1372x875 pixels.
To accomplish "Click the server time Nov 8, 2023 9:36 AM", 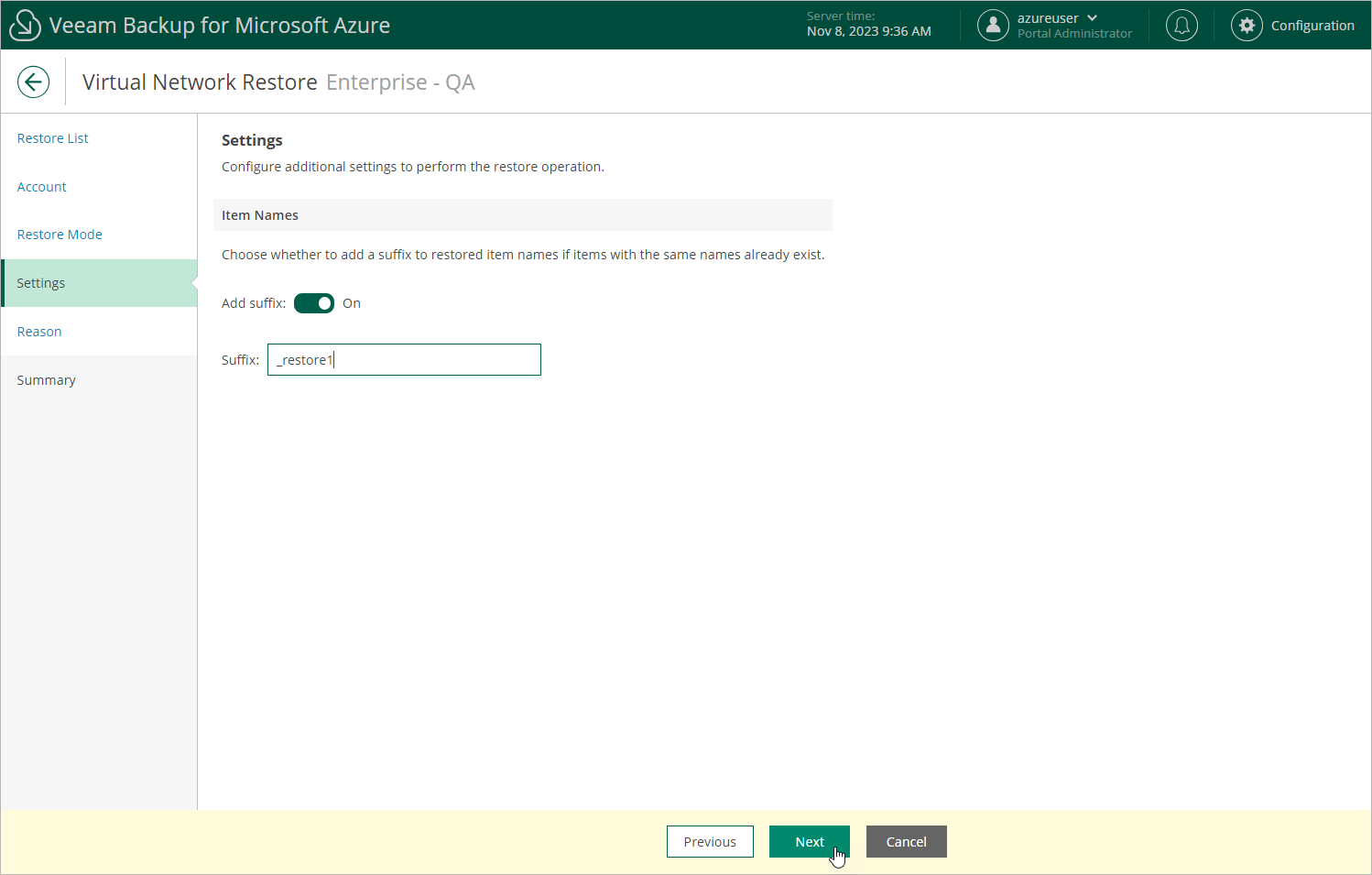I will [x=869, y=31].
